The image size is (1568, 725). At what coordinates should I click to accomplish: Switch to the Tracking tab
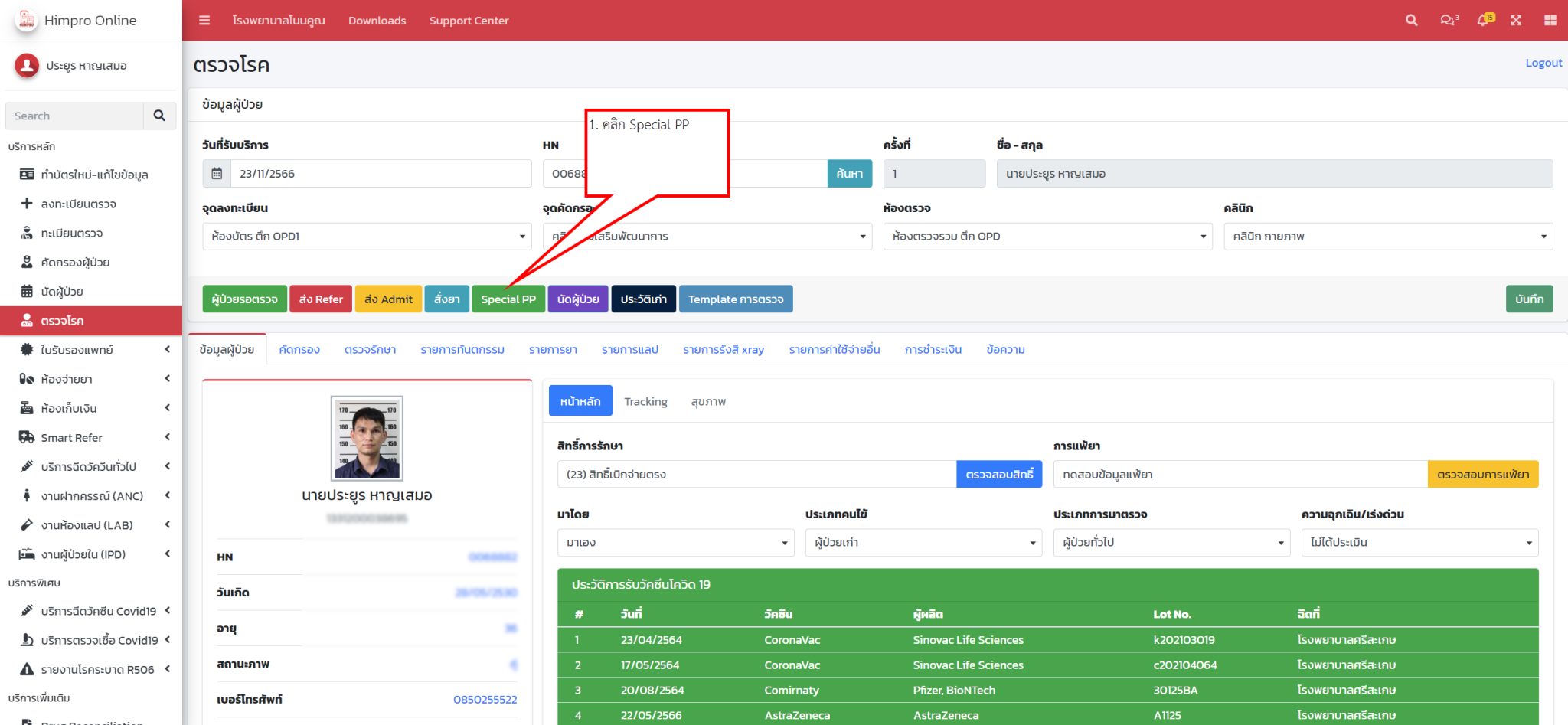pyautogui.click(x=645, y=400)
